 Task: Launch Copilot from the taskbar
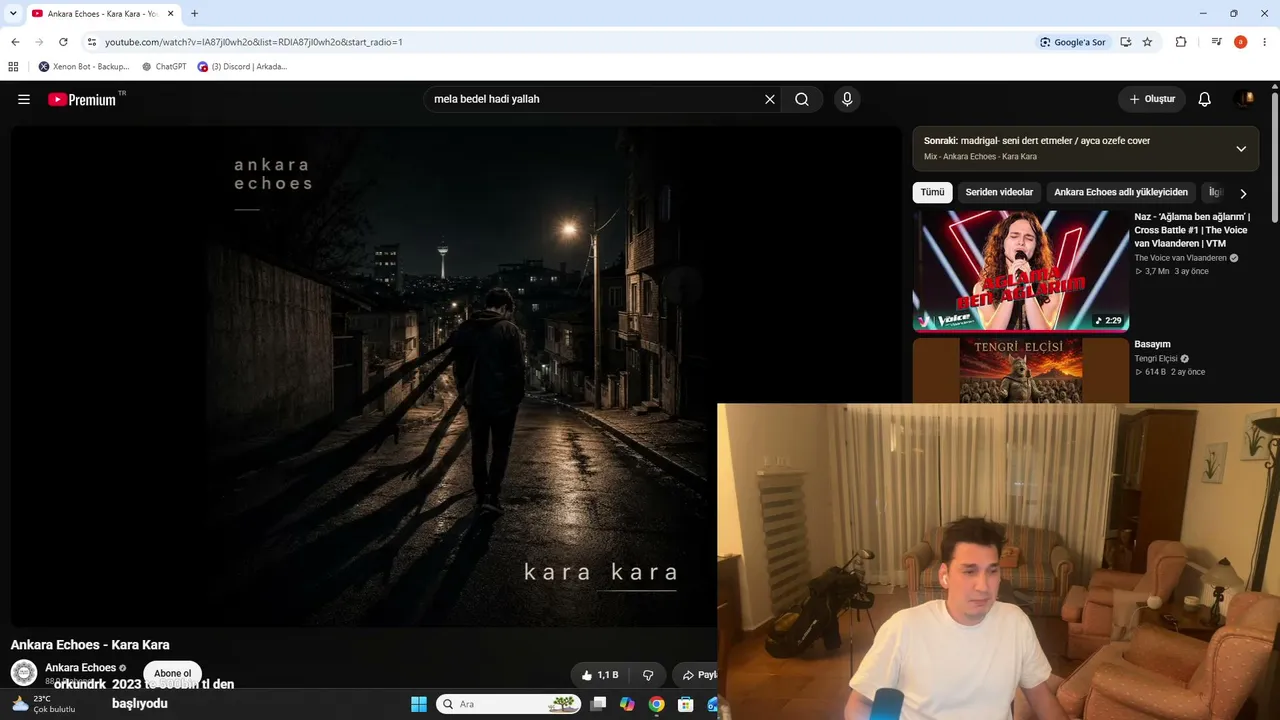pos(627,704)
